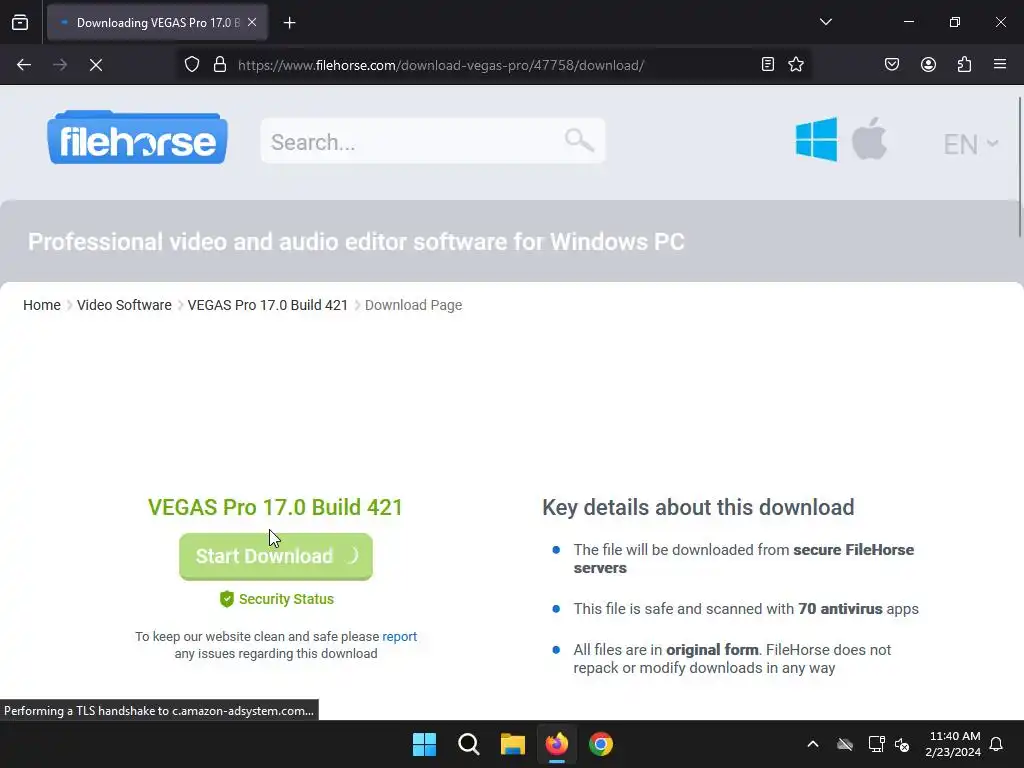Click the page vertical scrollbar
The width and height of the screenshot is (1024, 768).
click(1020, 167)
